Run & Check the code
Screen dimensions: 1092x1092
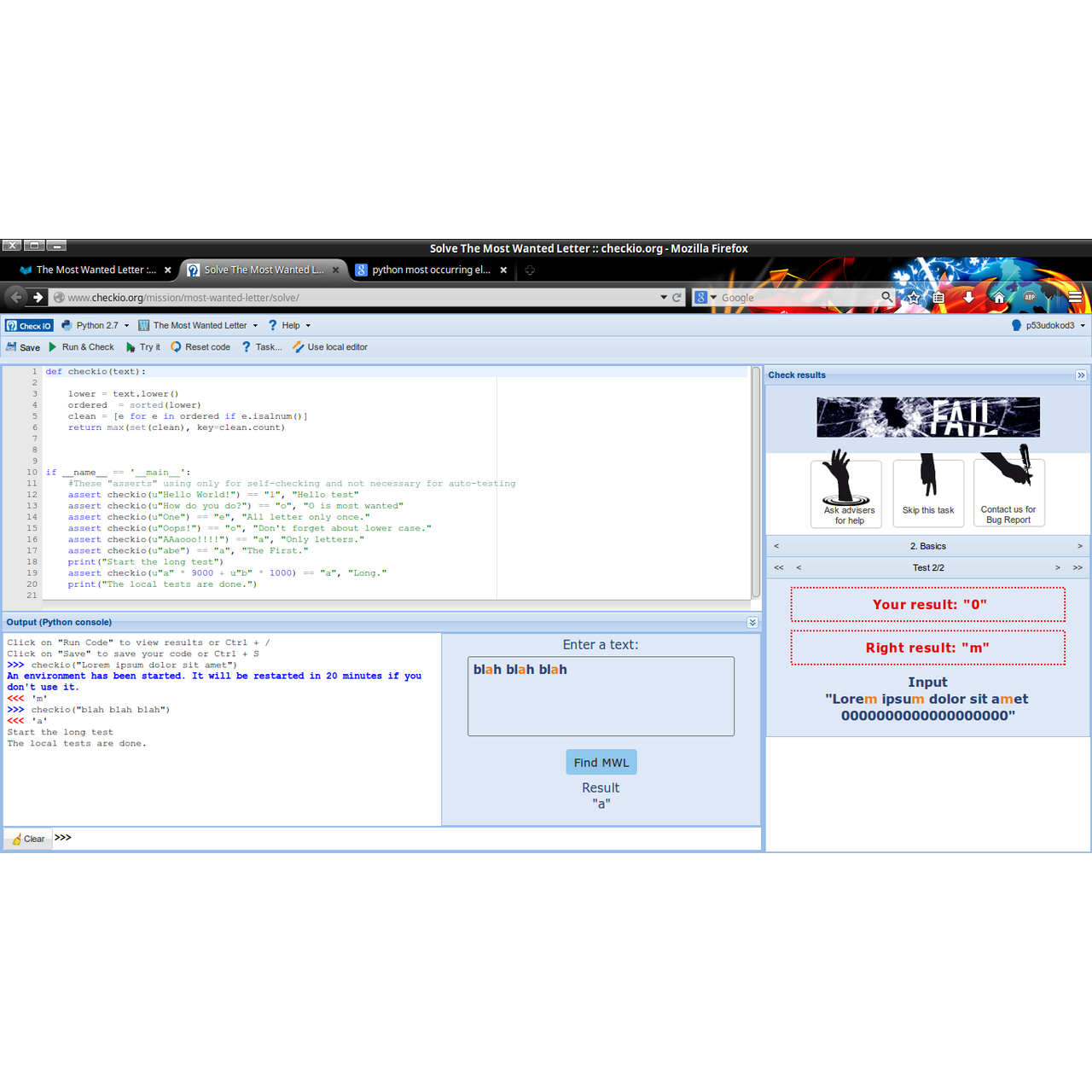81,347
